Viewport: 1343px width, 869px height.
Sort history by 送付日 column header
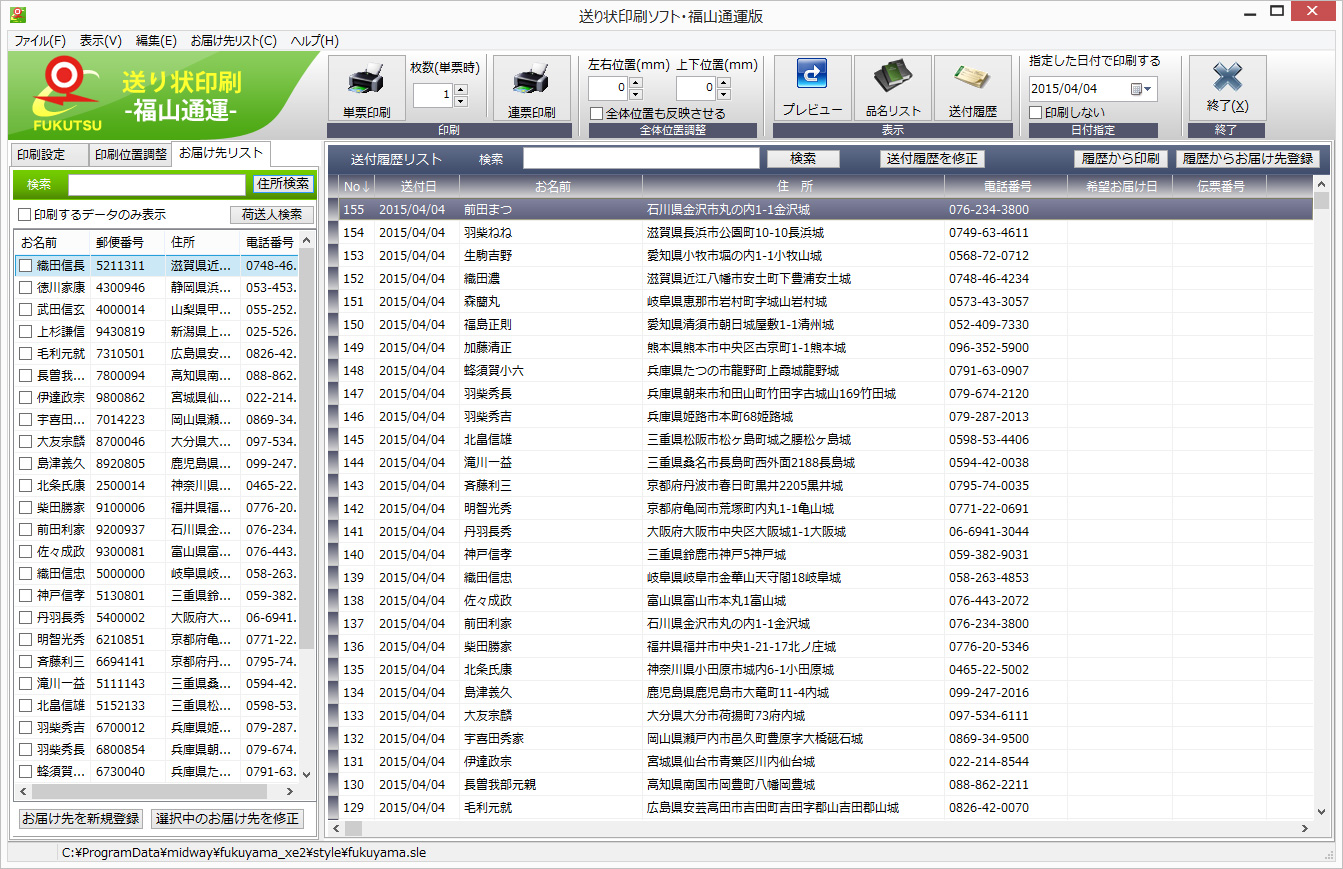(418, 186)
